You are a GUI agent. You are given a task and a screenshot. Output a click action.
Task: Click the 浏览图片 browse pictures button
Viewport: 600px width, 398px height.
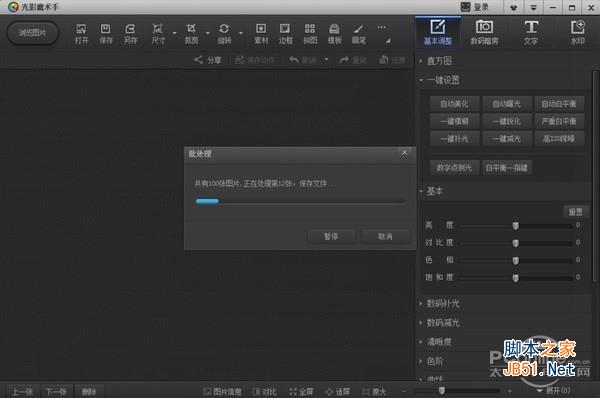coord(33,33)
